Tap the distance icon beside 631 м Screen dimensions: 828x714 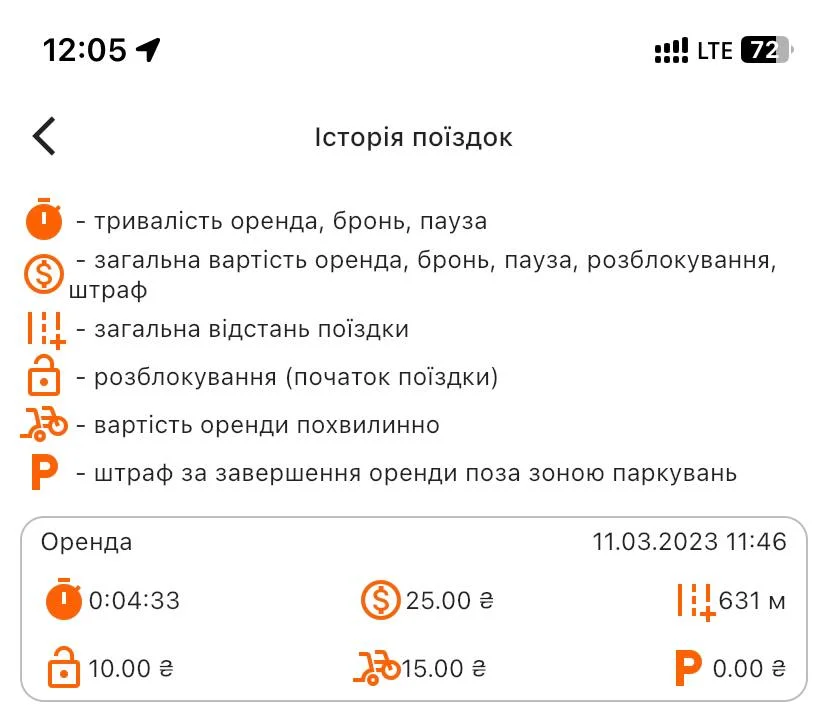(696, 601)
